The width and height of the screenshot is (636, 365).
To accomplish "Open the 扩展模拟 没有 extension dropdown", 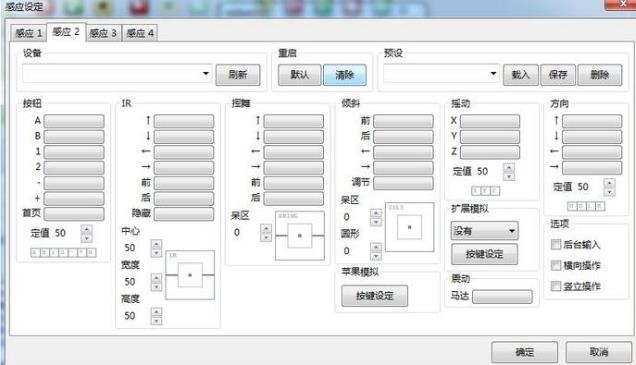I will [485, 231].
